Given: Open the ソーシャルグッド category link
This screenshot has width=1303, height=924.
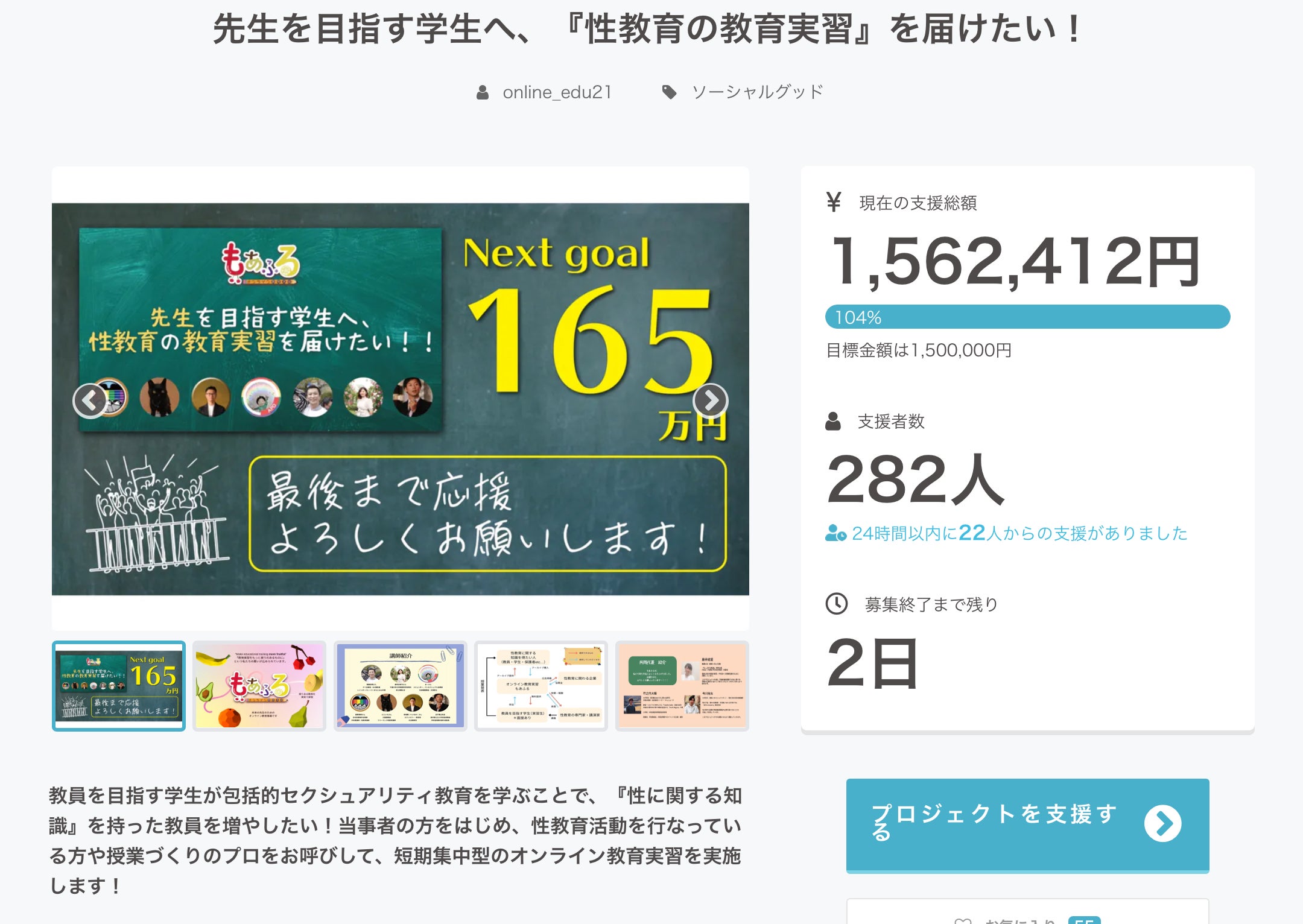Looking at the screenshot, I should 757,92.
